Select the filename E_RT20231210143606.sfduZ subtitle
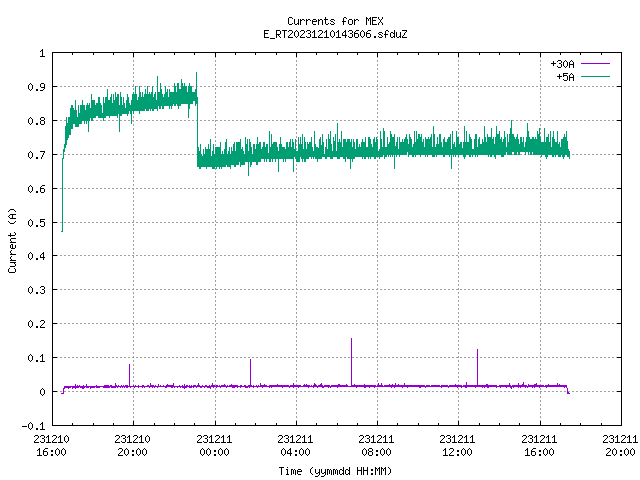This screenshot has height=480, width=640. [335, 34]
